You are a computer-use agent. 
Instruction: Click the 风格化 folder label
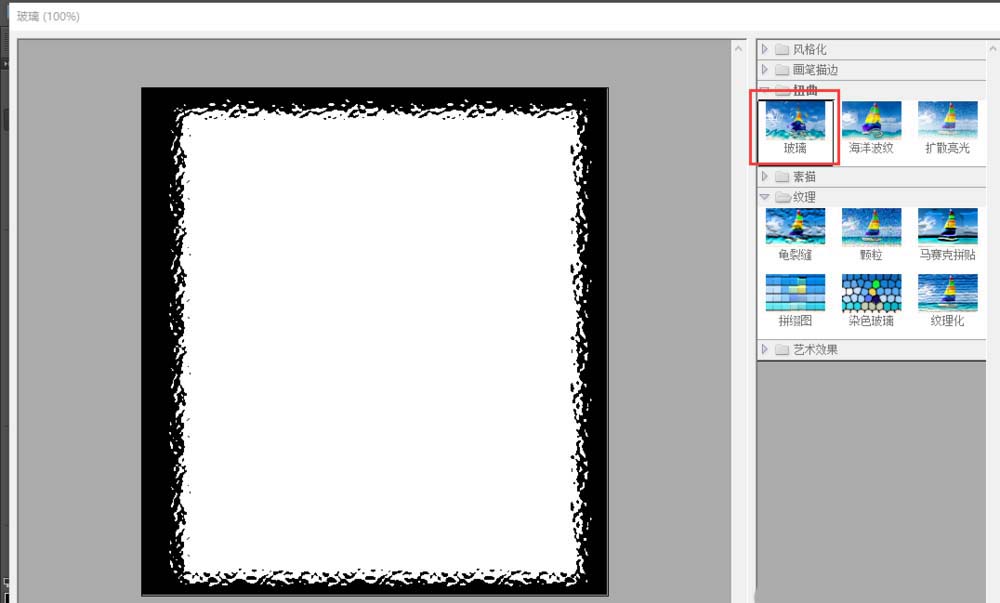(809, 49)
